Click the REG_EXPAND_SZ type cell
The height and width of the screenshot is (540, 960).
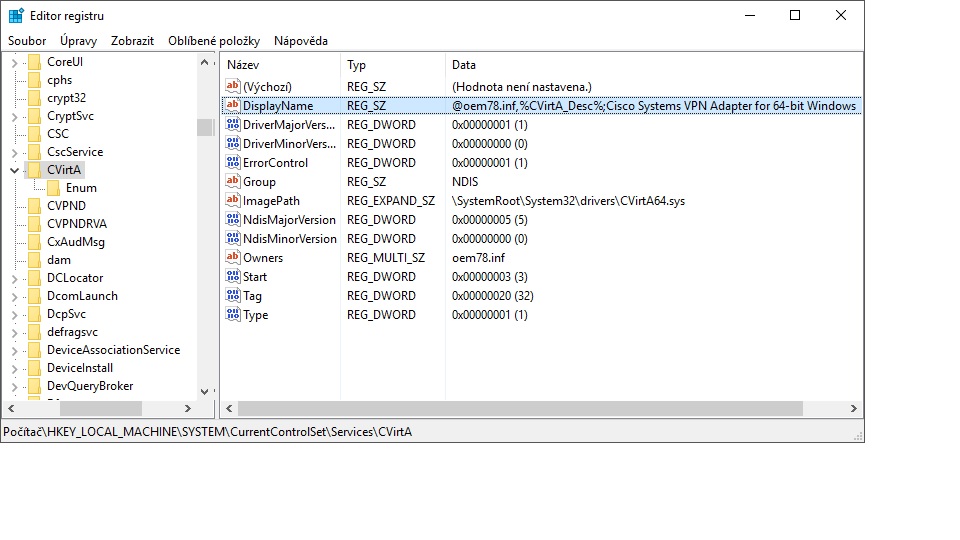click(391, 201)
